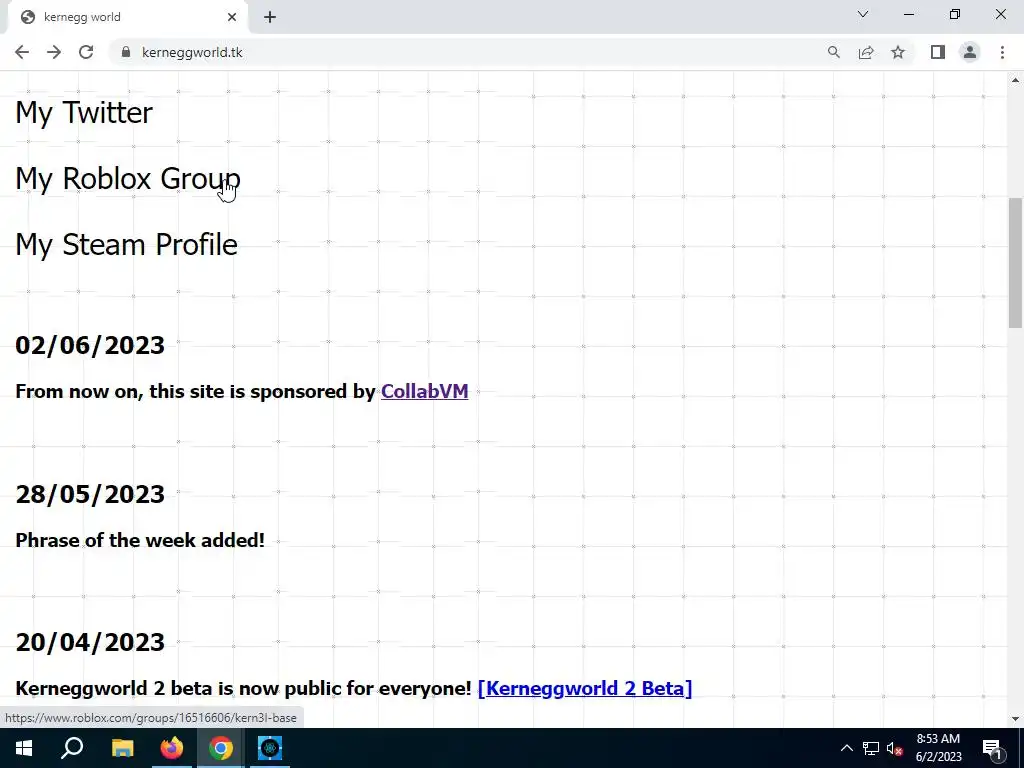Click the 28/05/2023 date heading
1024x768 pixels.
90,494
